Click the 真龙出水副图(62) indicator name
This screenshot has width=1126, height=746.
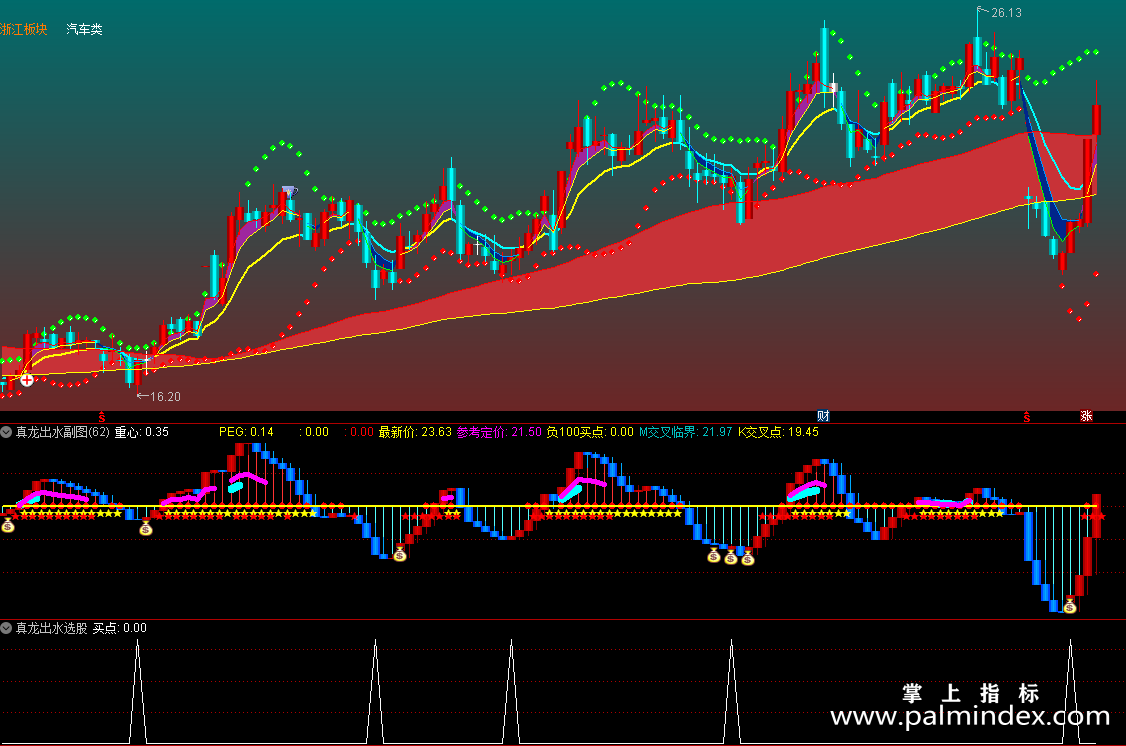point(62,432)
